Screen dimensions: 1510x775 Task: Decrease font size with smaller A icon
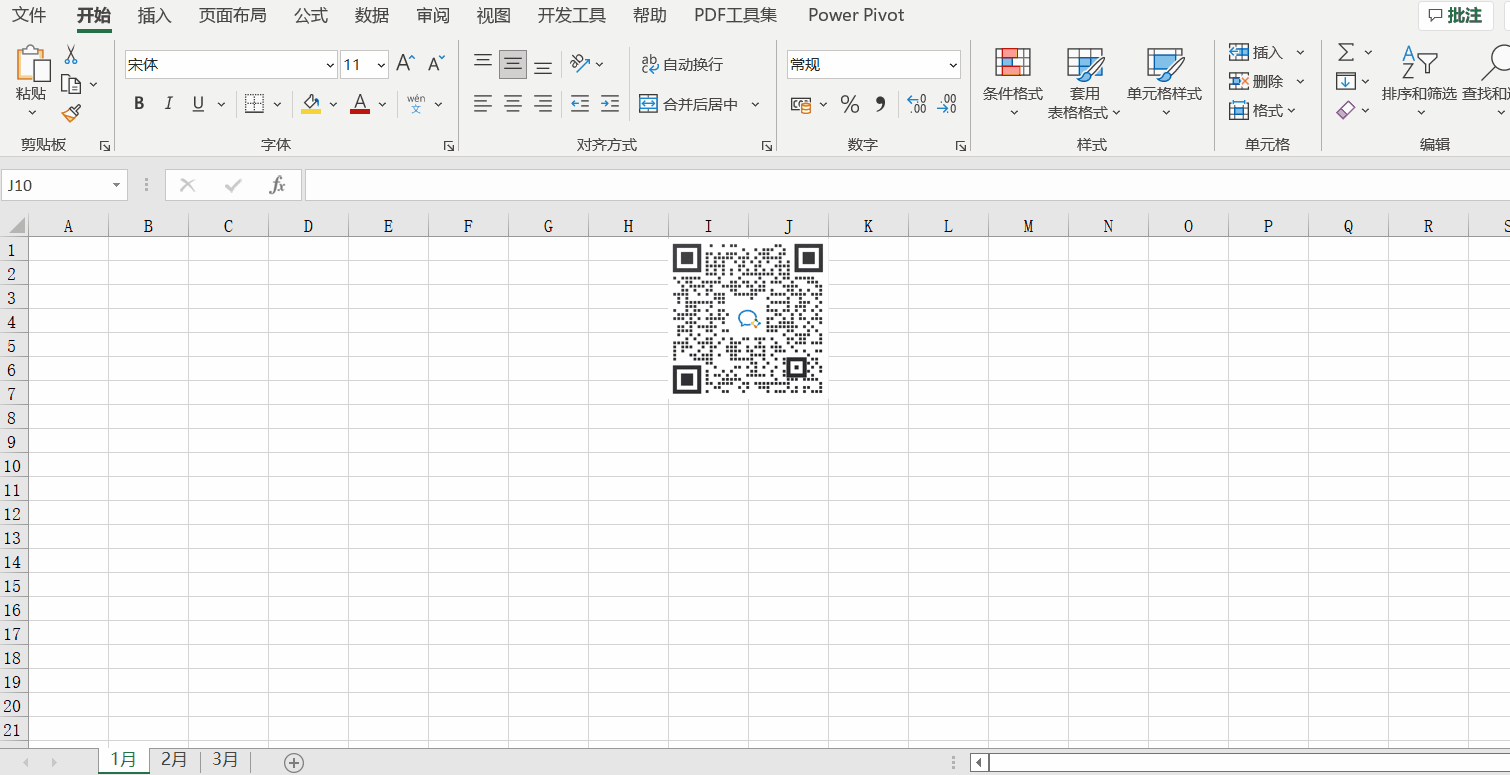click(x=436, y=64)
